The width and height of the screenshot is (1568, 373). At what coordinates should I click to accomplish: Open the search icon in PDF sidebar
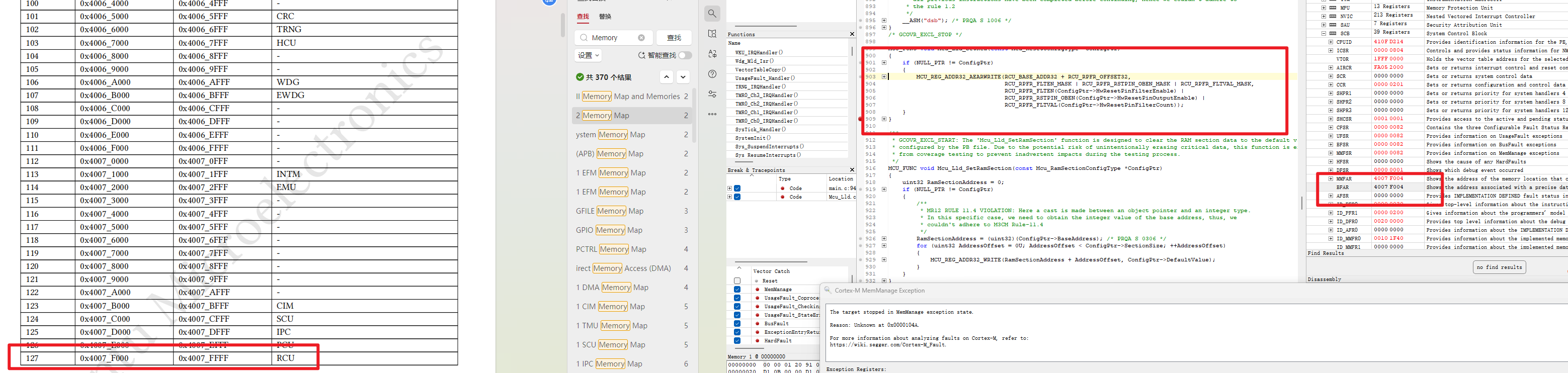pyautogui.click(x=712, y=14)
